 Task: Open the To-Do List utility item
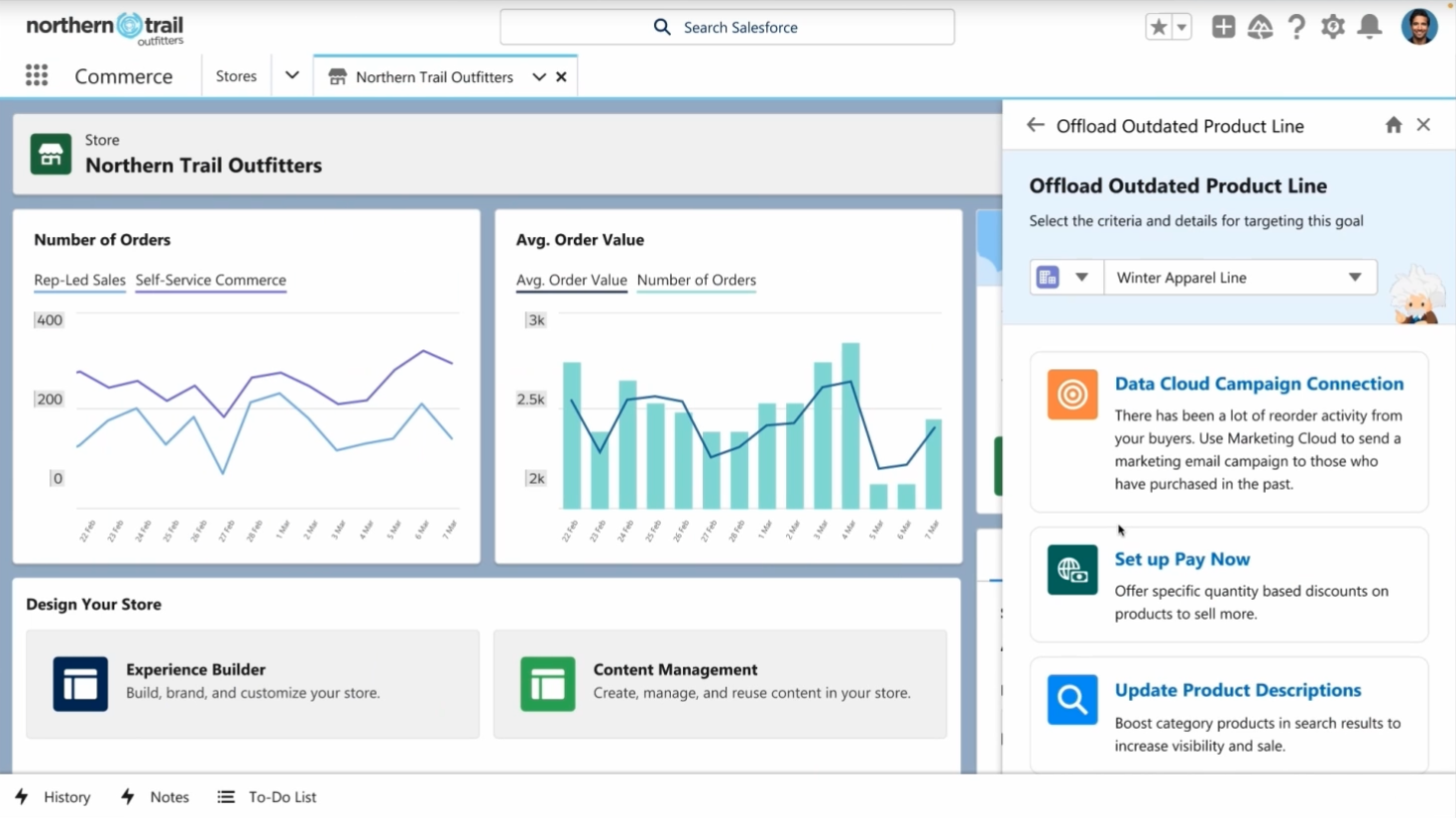(x=268, y=797)
